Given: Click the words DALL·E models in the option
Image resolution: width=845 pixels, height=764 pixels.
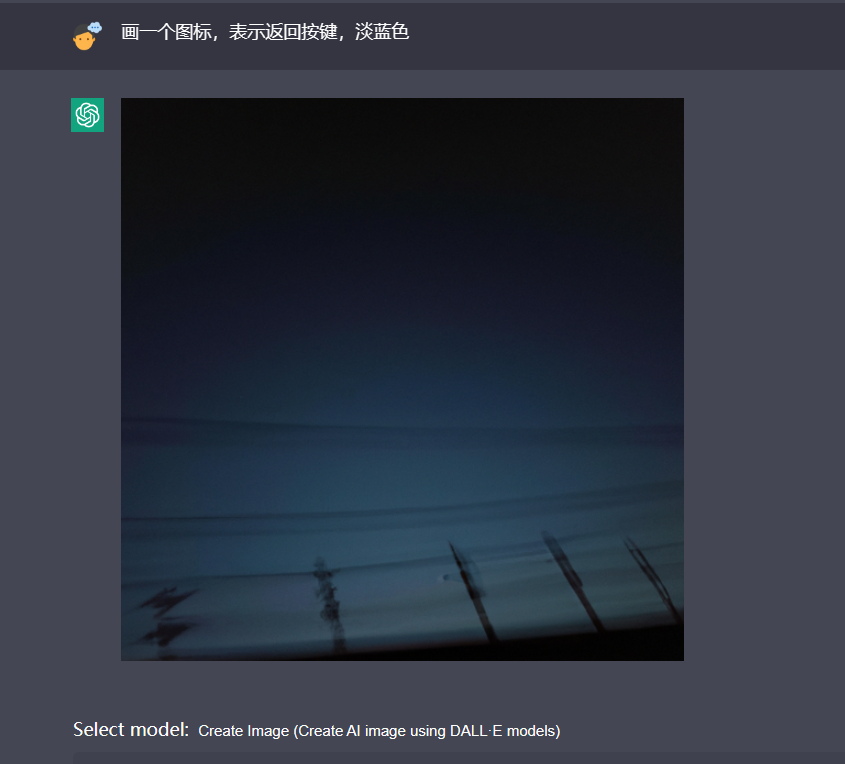Looking at the screenshot, I should click(x=505, y=731).
